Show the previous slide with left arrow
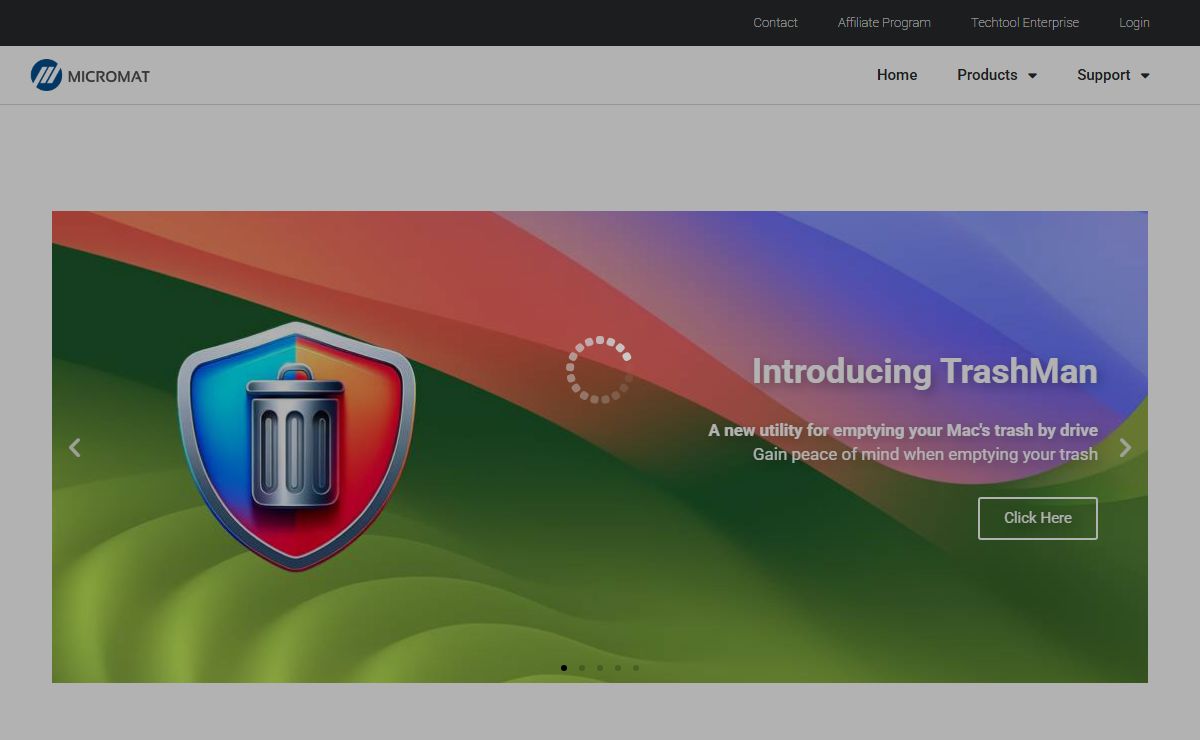This screenshot has width=1200, height=740. 74,448
